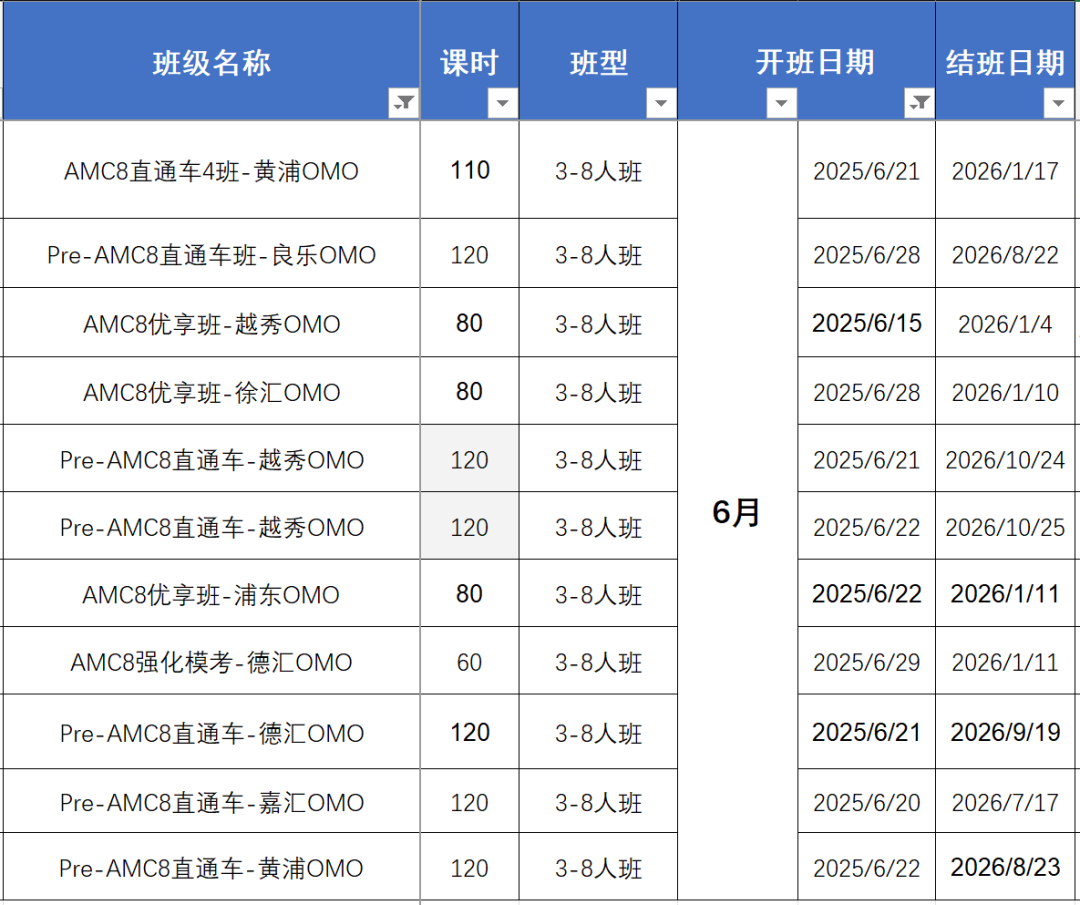
Task: Open the 课时 column filter dropdown
Action: tap(503, 103)
